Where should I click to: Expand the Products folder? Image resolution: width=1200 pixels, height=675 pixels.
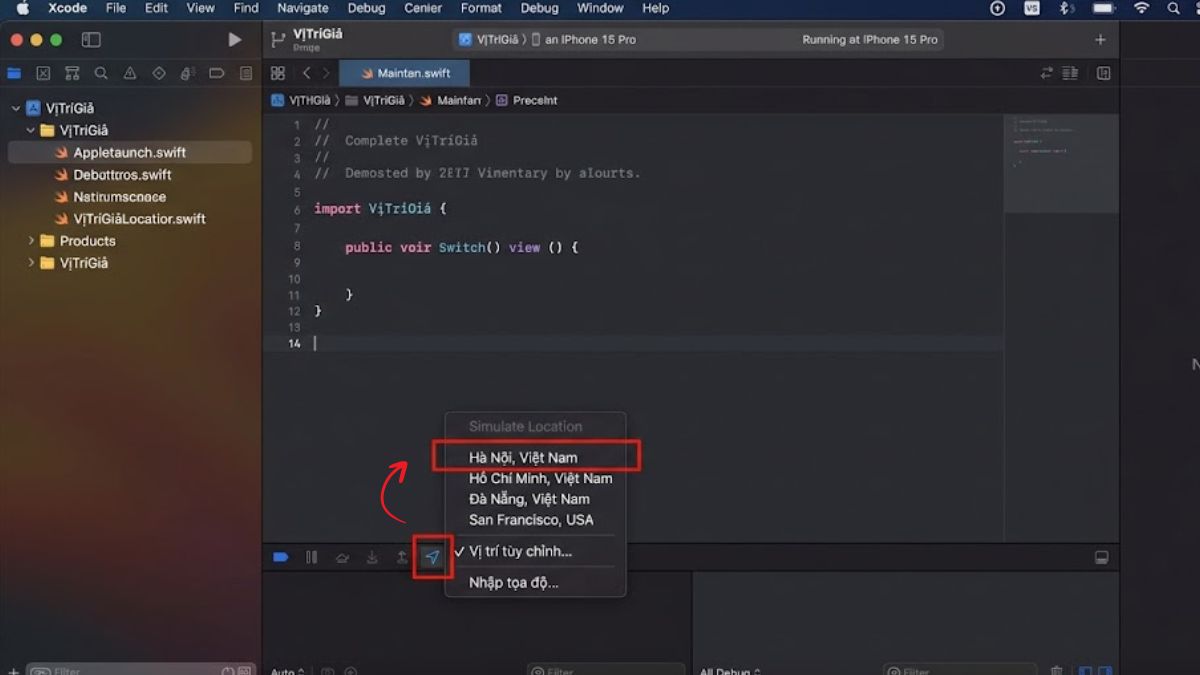point(31,241)
